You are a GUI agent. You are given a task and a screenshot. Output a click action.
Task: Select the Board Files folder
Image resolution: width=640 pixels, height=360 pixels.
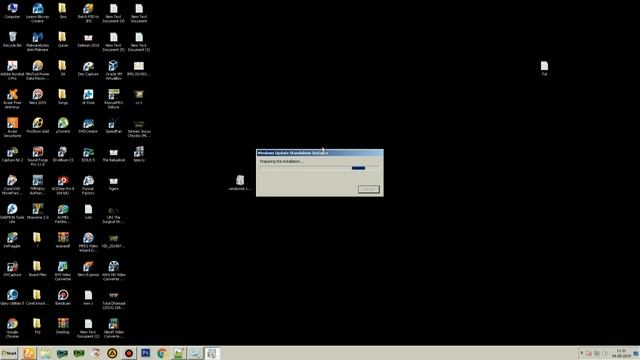coord(38,269)
